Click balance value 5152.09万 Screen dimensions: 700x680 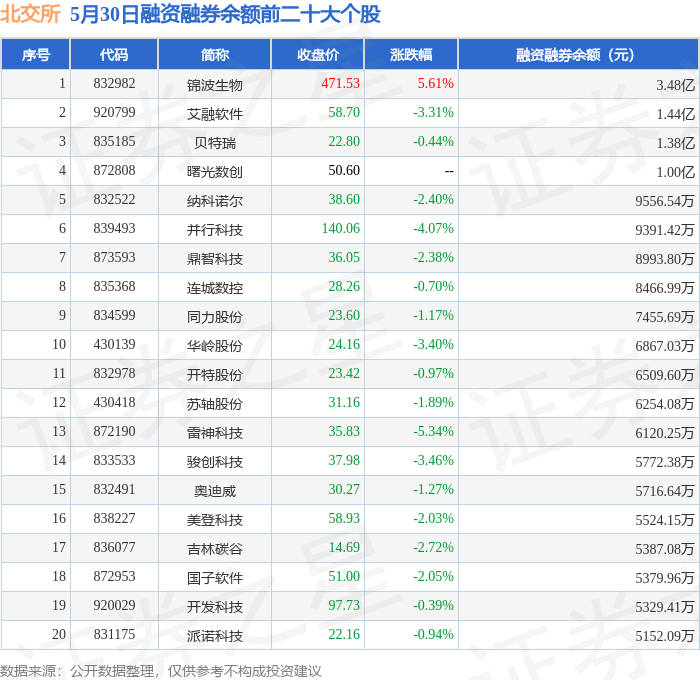pyautogui.click(x=665, y=636)
